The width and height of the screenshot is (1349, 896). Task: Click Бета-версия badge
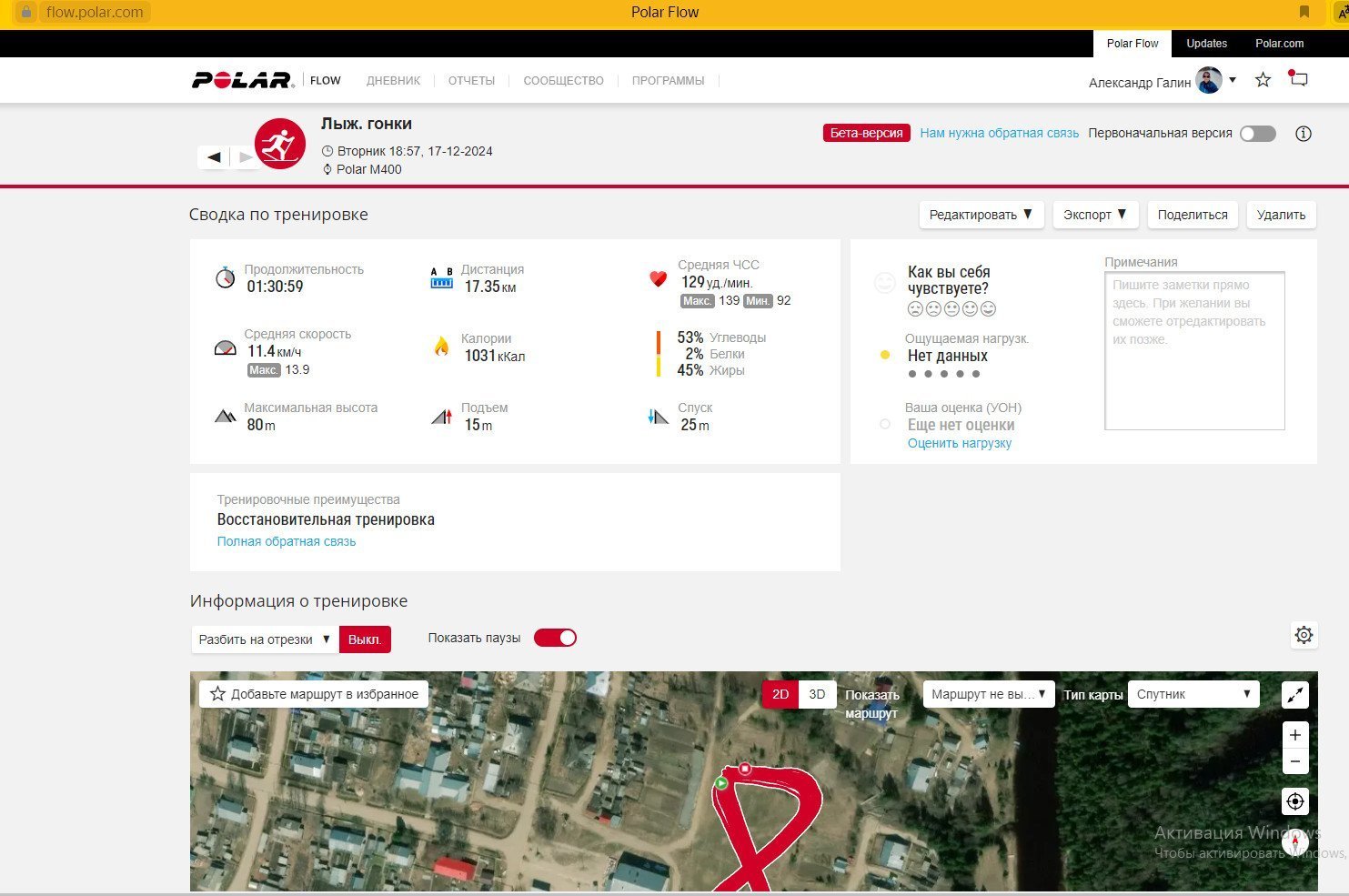click(x=867, y=133)
